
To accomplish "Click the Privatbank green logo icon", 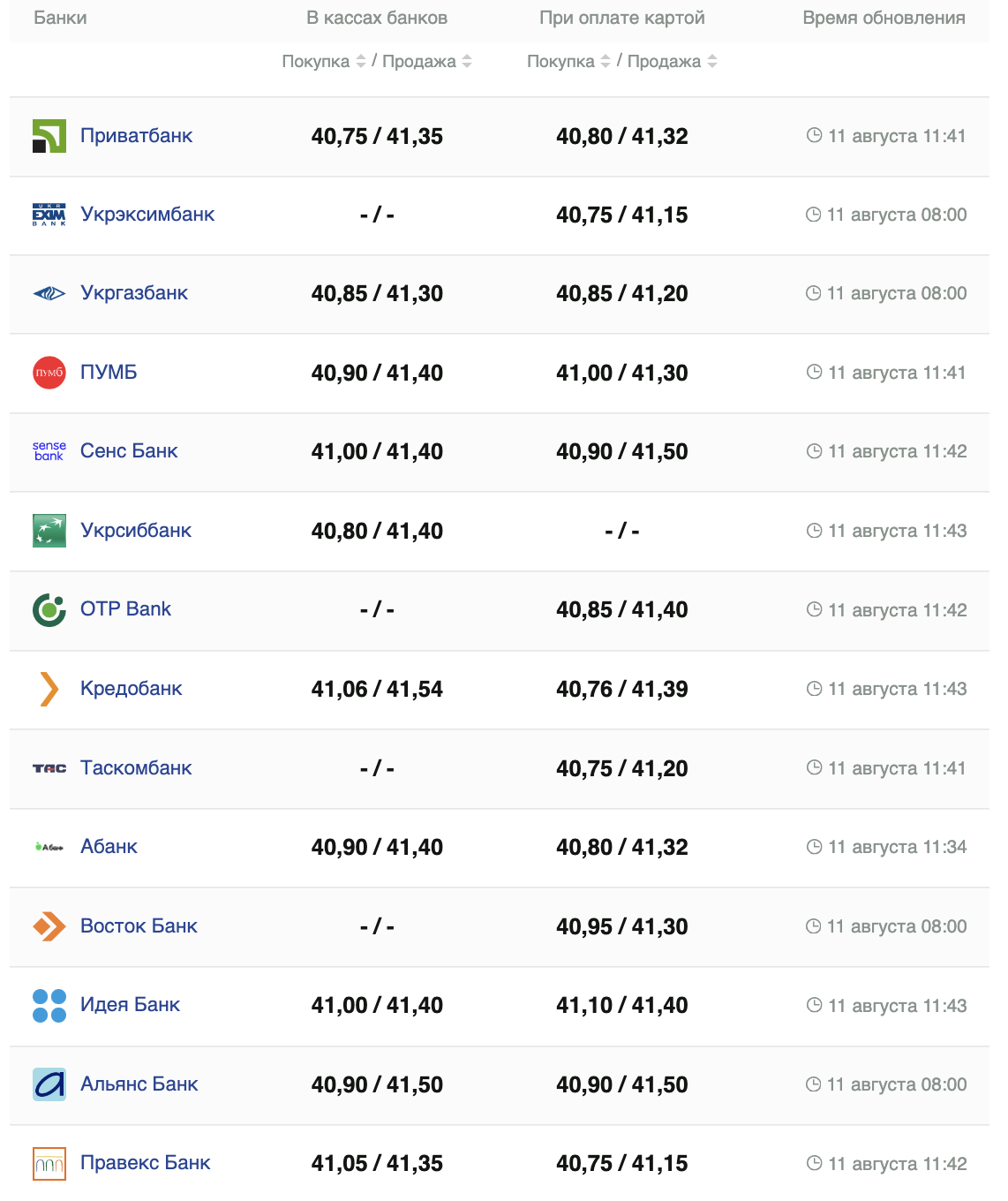I will [49, 136].
